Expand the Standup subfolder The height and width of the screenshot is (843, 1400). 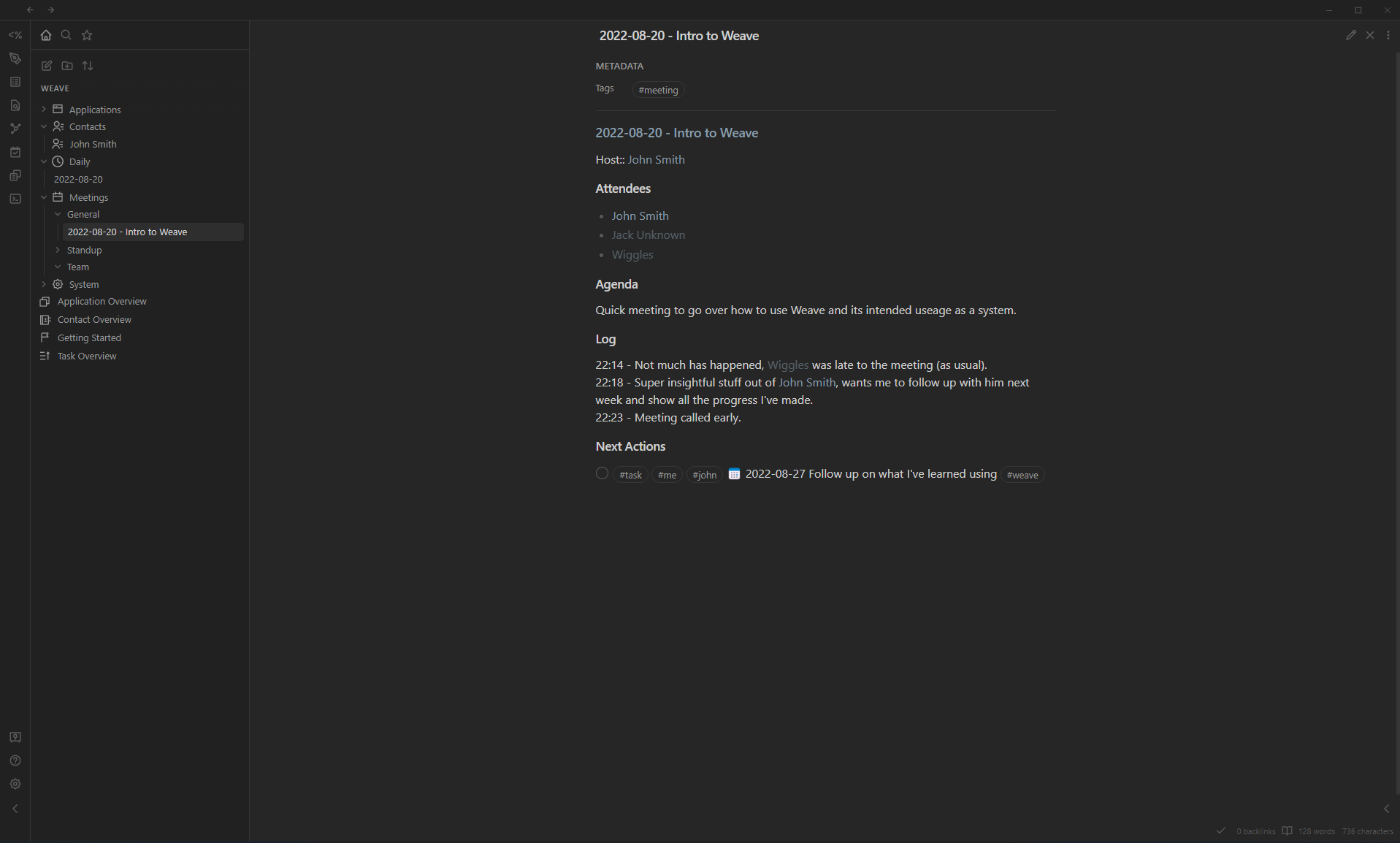pos(58,250)
